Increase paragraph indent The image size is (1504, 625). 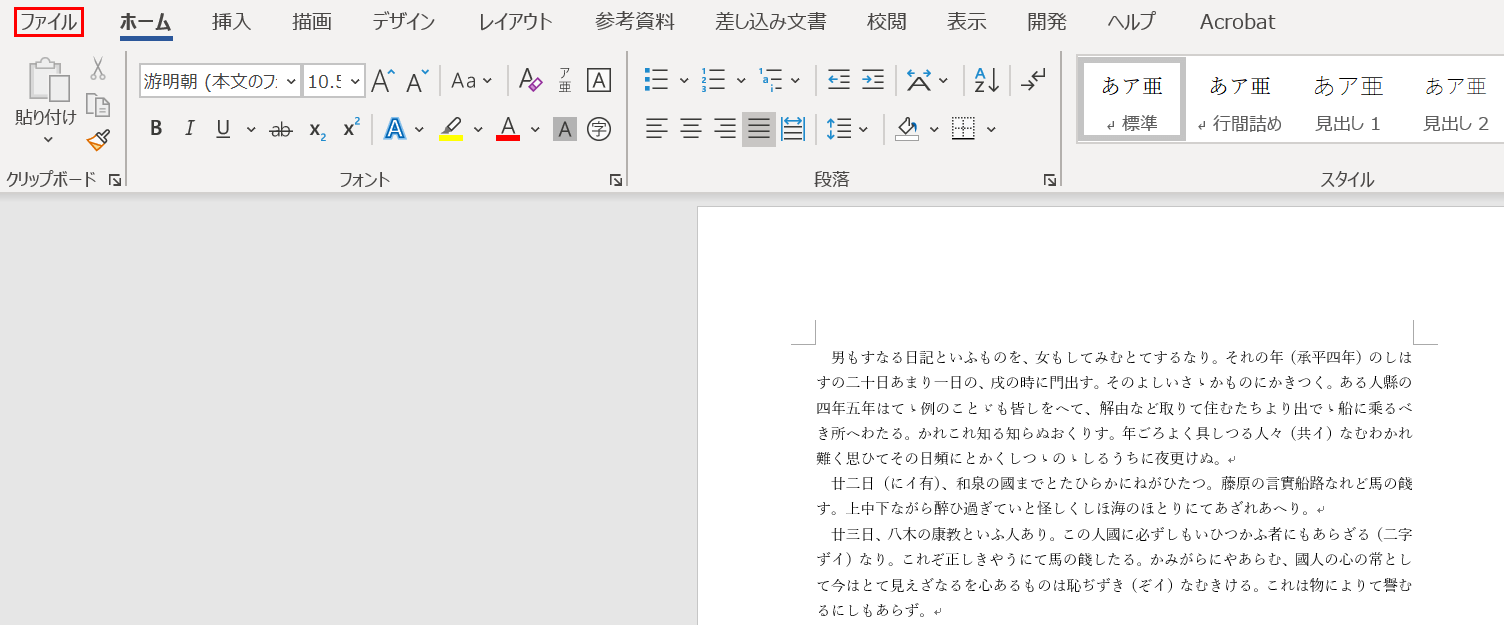click(873, 80)
